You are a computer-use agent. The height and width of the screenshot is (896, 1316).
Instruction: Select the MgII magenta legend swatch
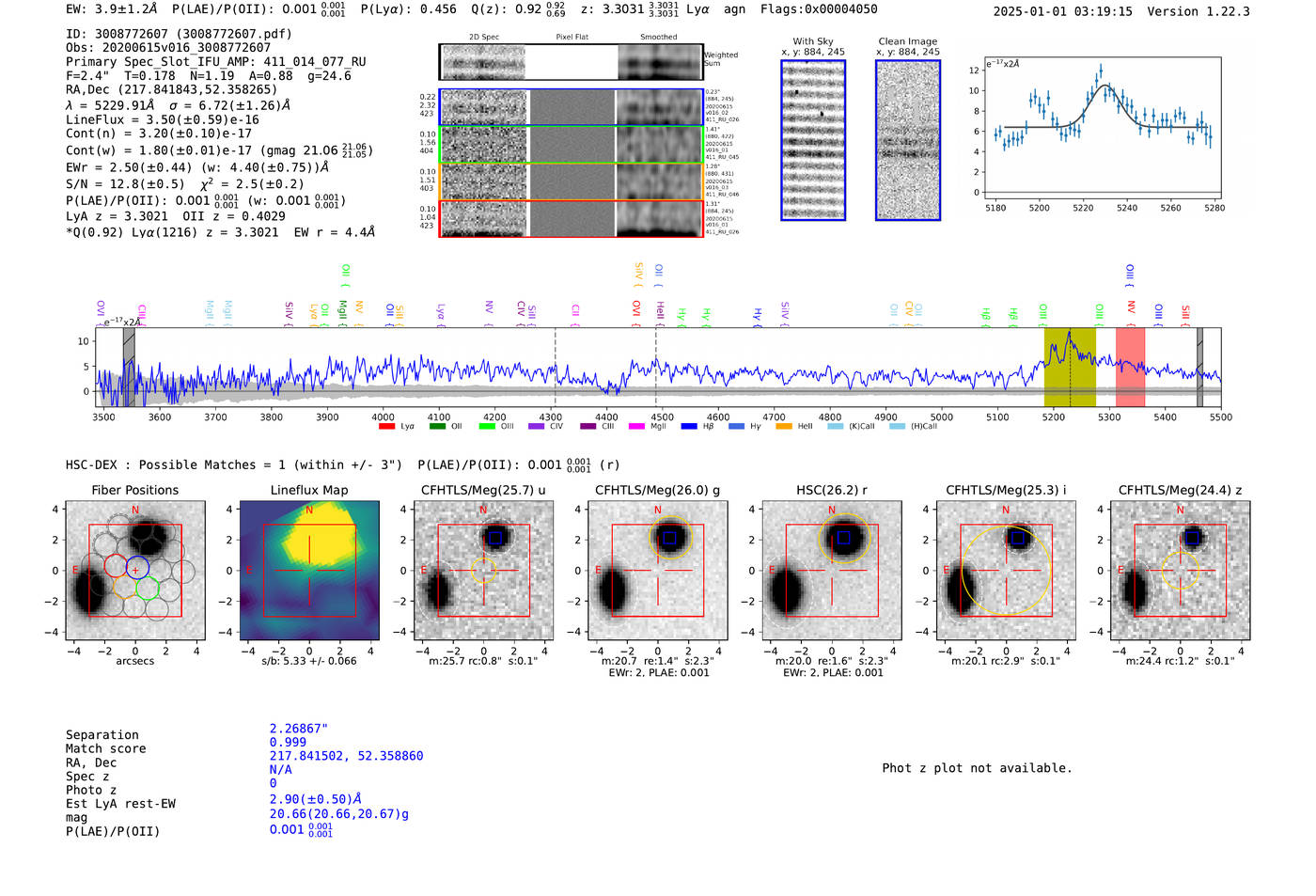click(635, 427)
